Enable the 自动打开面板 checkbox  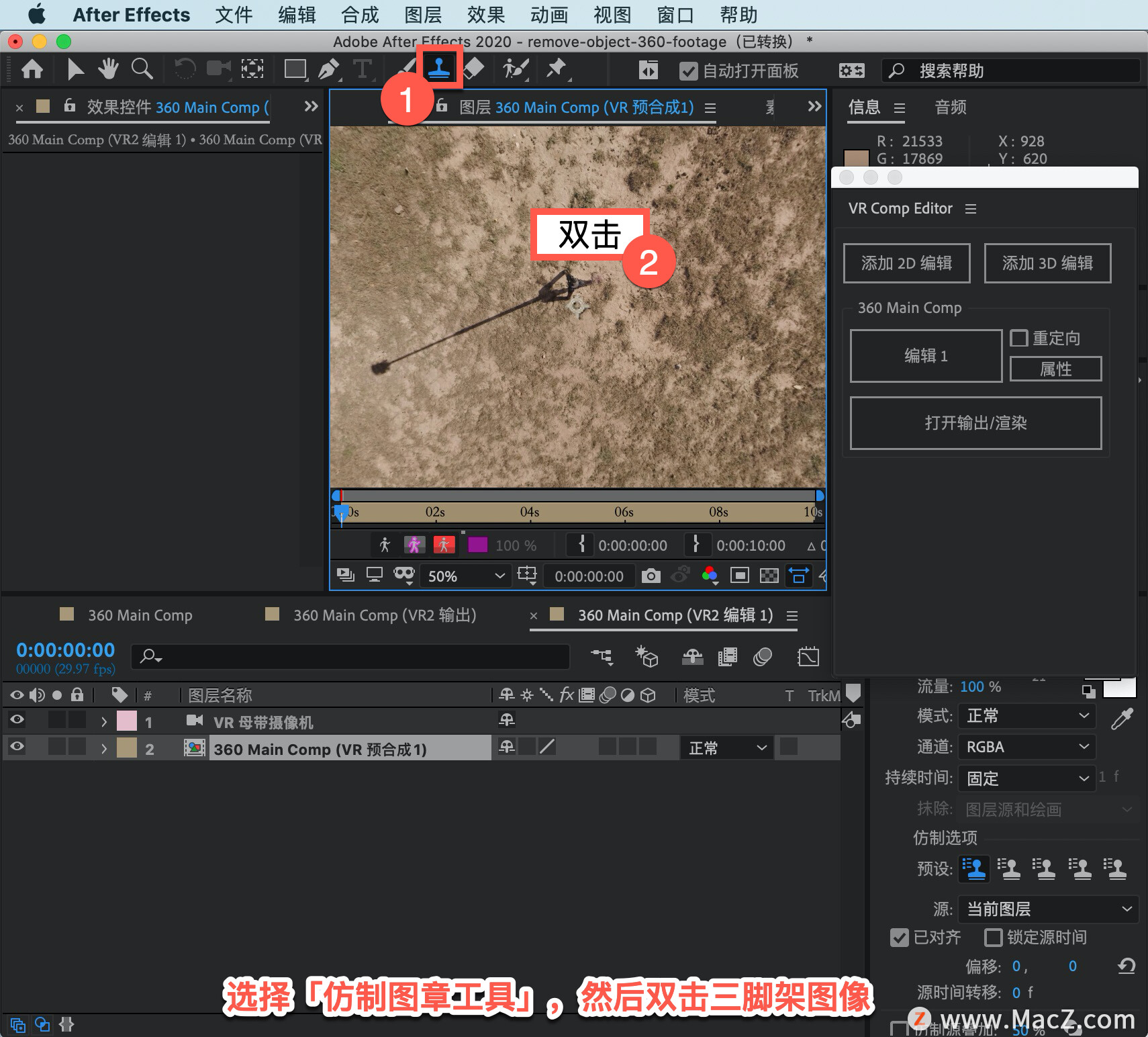[689, 71]
